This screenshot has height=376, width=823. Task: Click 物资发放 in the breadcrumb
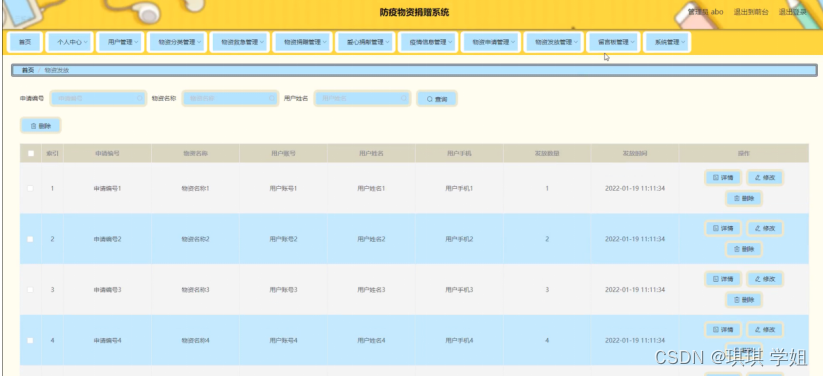point(57,70)
